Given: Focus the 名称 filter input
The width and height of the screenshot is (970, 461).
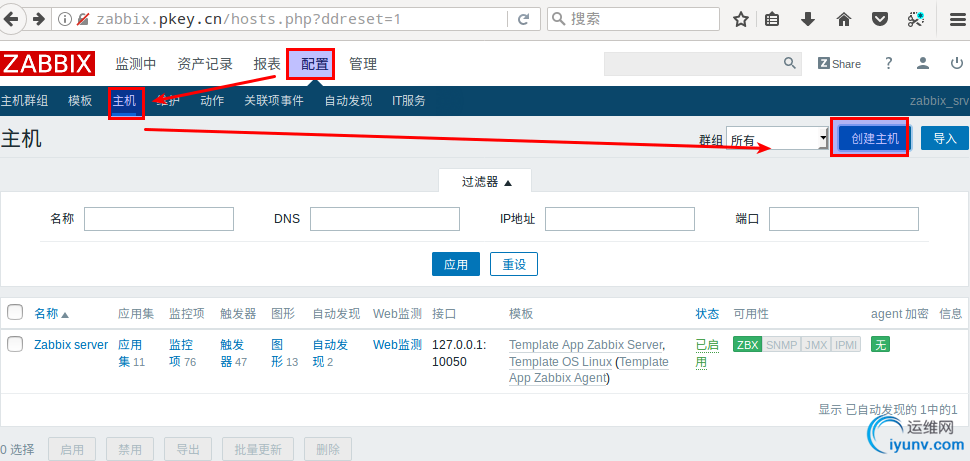Looking at the screenshot, I should point(159,219).
